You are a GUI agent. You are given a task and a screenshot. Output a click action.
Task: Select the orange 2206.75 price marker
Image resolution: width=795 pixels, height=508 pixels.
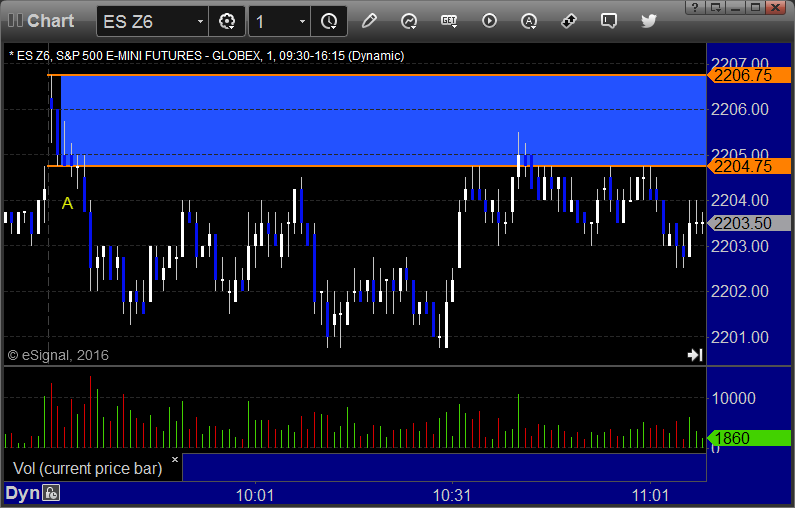click(749, 75)
